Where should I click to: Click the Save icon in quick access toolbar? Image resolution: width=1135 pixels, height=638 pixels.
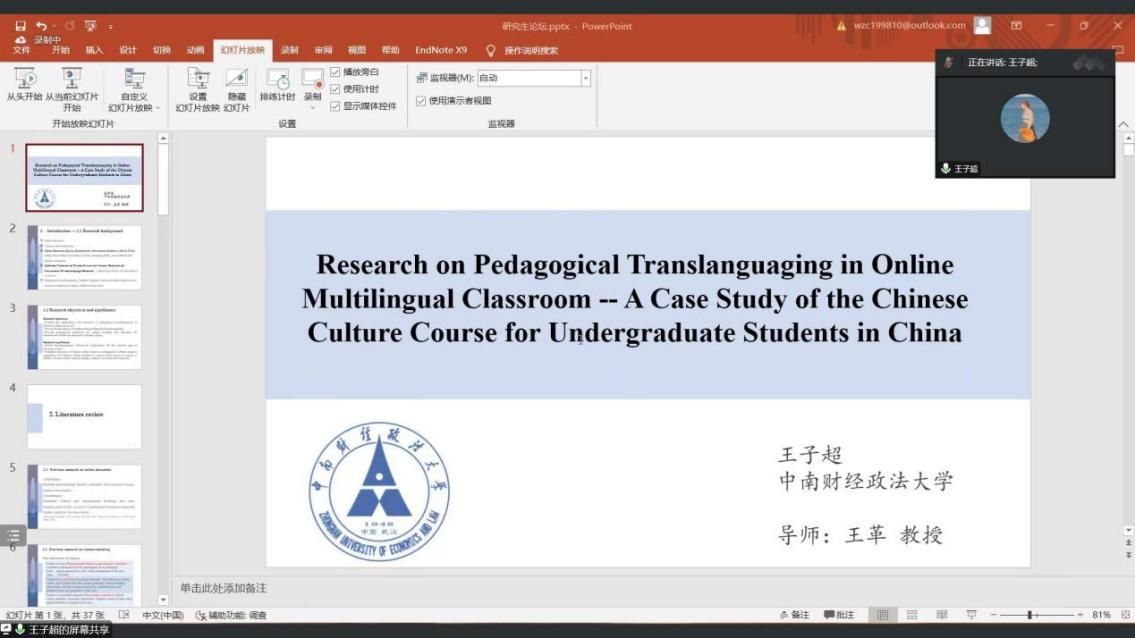click(x=20, y=26)
